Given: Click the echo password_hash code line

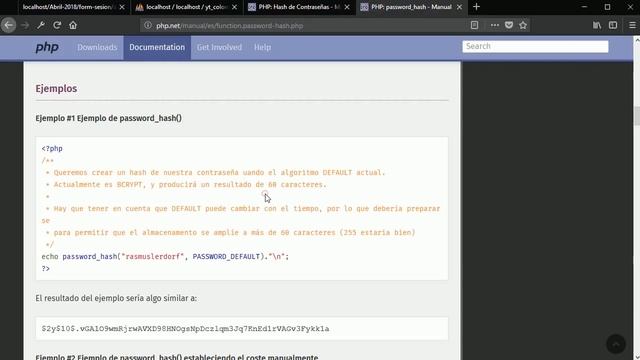Looking at the screenshot, I should coord(165,257).
